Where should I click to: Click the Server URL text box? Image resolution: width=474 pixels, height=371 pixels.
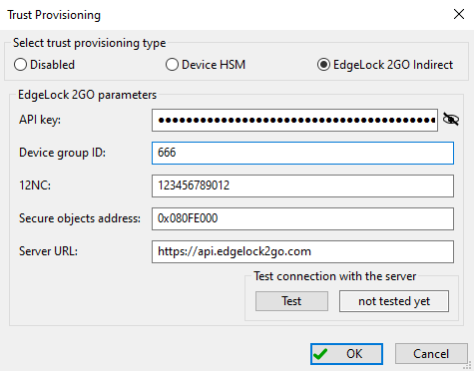point(303,252)
